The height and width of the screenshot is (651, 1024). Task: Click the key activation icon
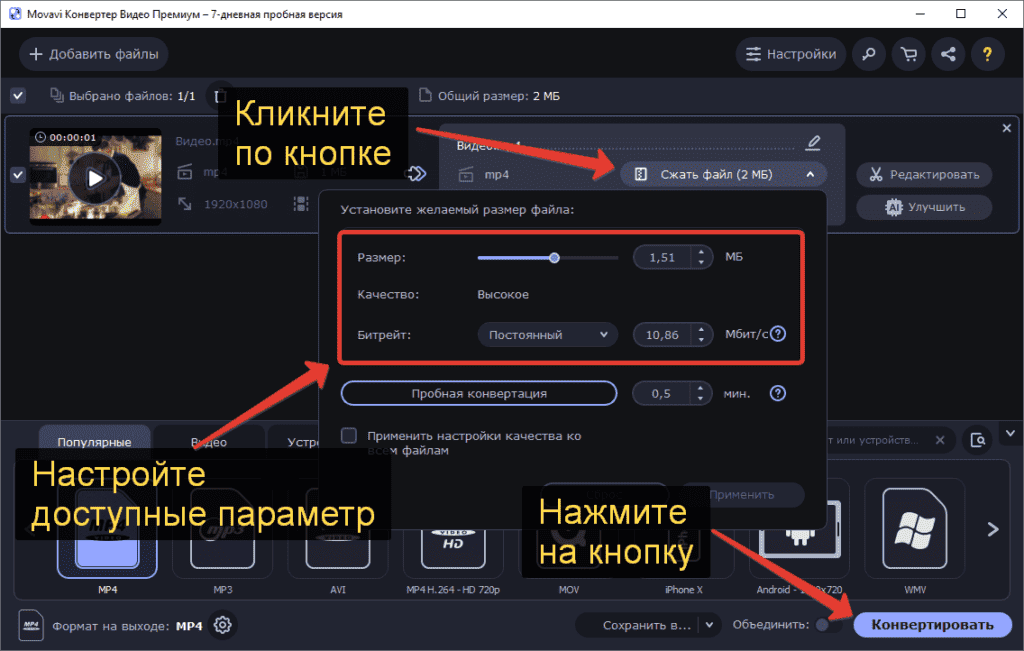(x=869, y=54)
